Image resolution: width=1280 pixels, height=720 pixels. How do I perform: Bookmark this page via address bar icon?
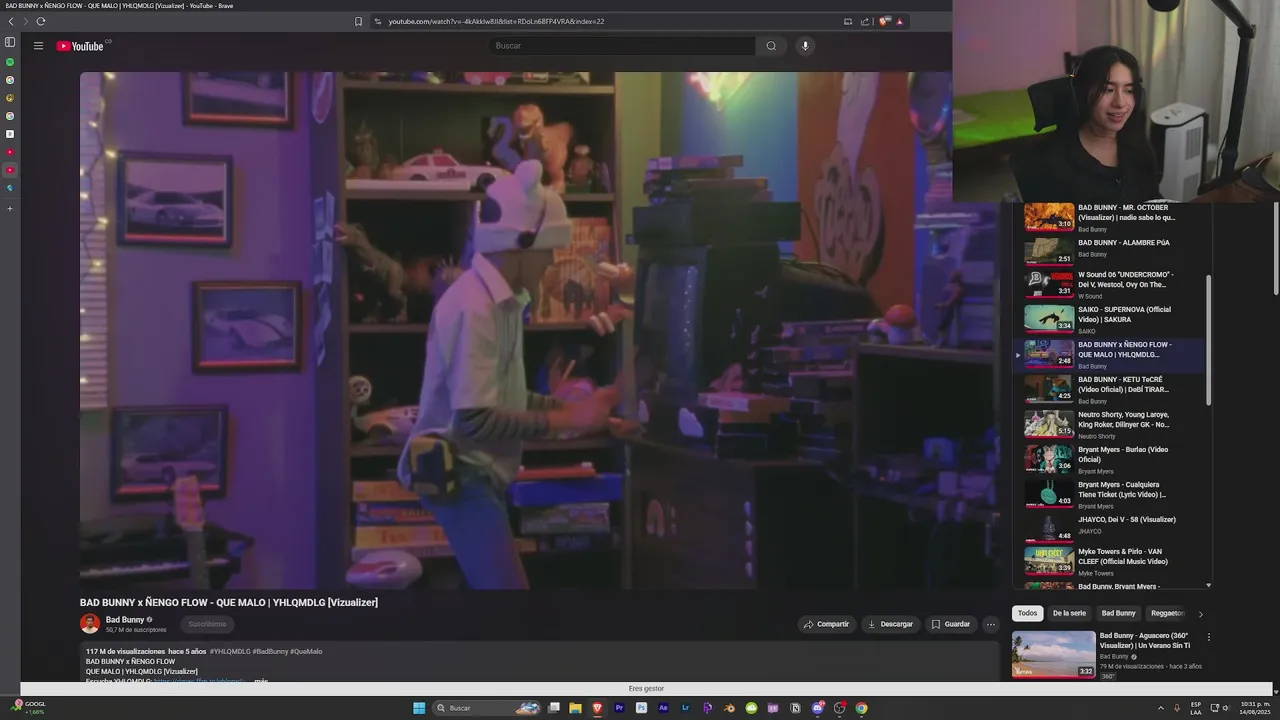(358, 21)
